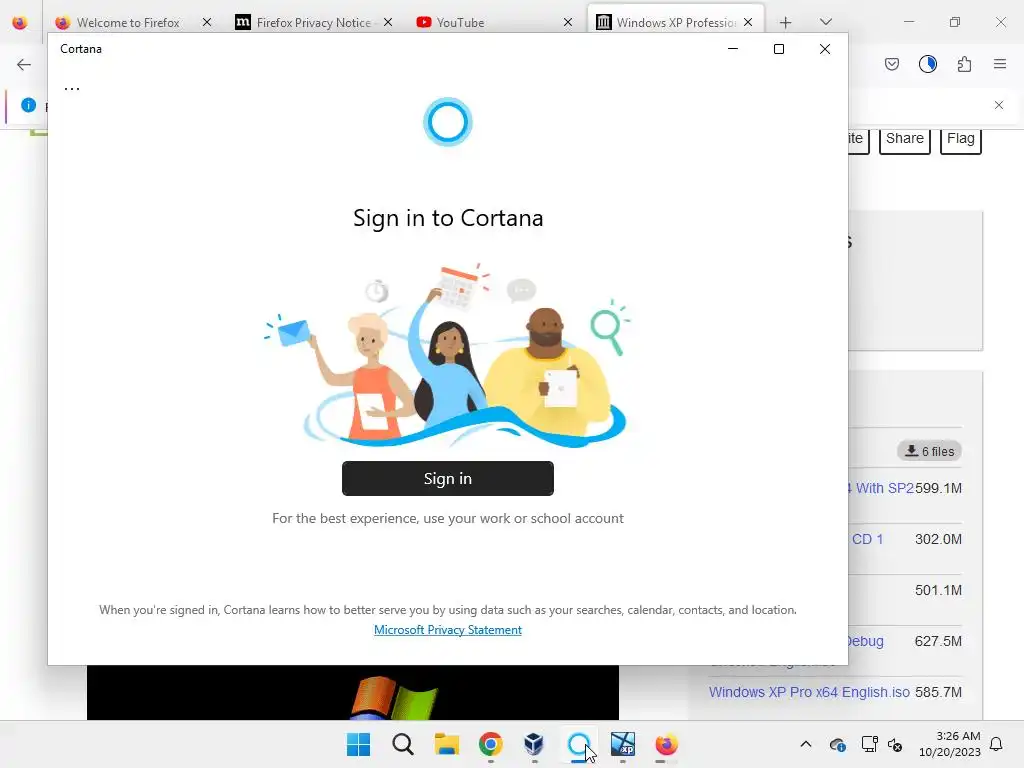Maximize the Cortana window
Image resolution: width=1024 pixels, height=768 pixels.
pyautogui.click(x=778, y=49)
